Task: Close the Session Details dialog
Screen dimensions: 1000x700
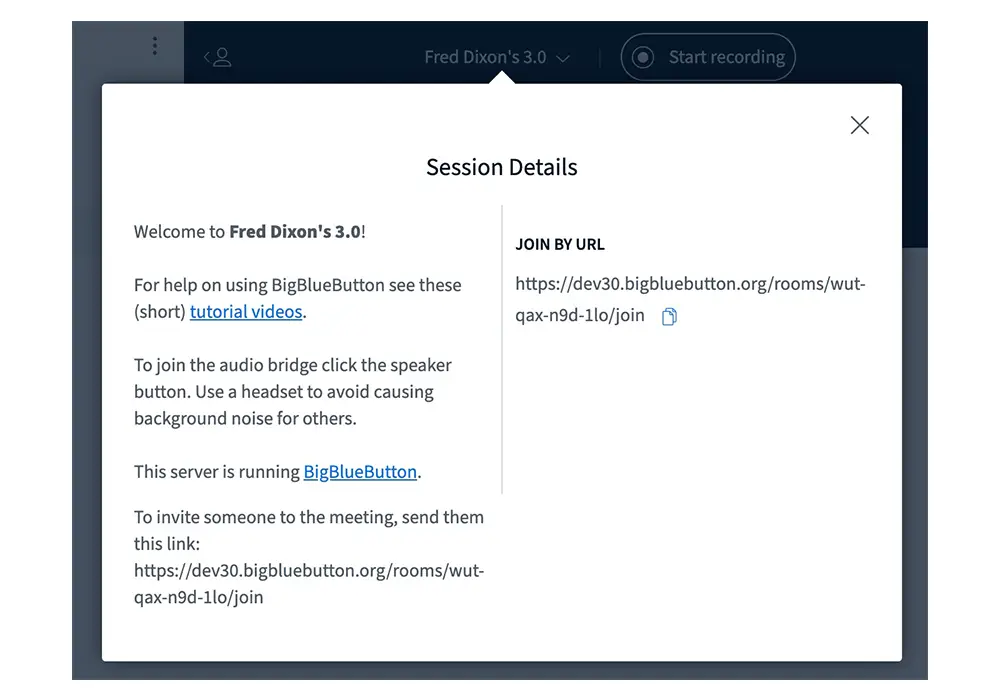Action: 859,125
